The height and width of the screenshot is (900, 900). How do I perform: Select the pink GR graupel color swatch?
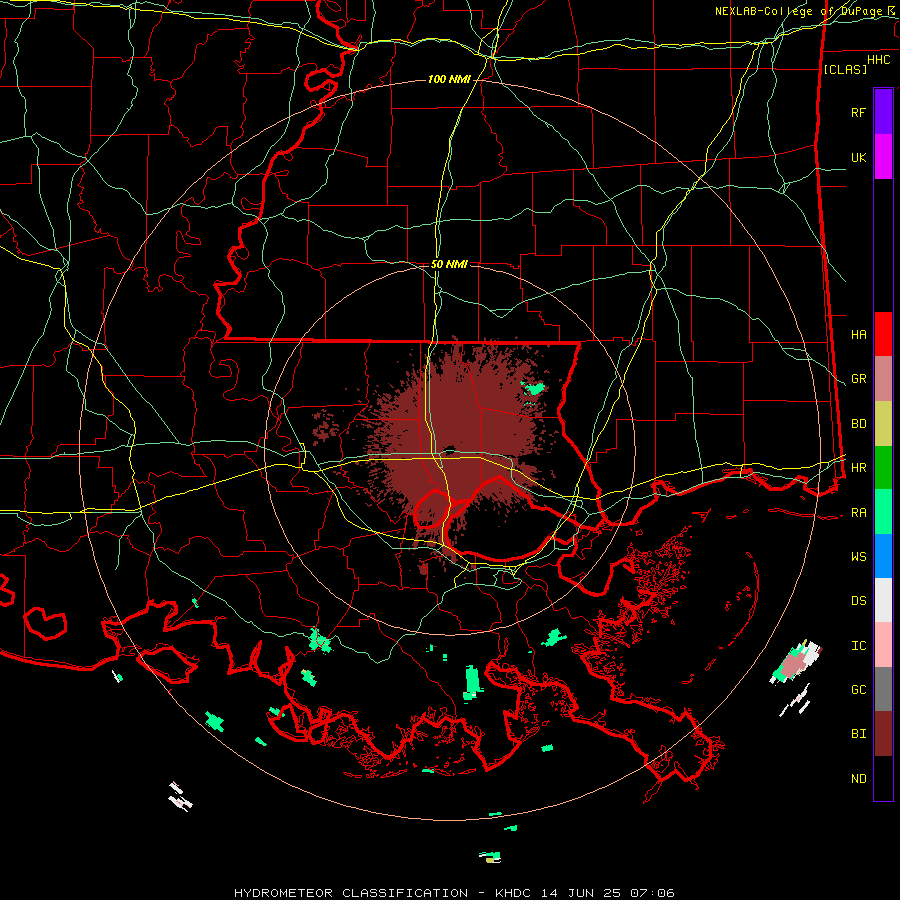[x=883, y=379]
